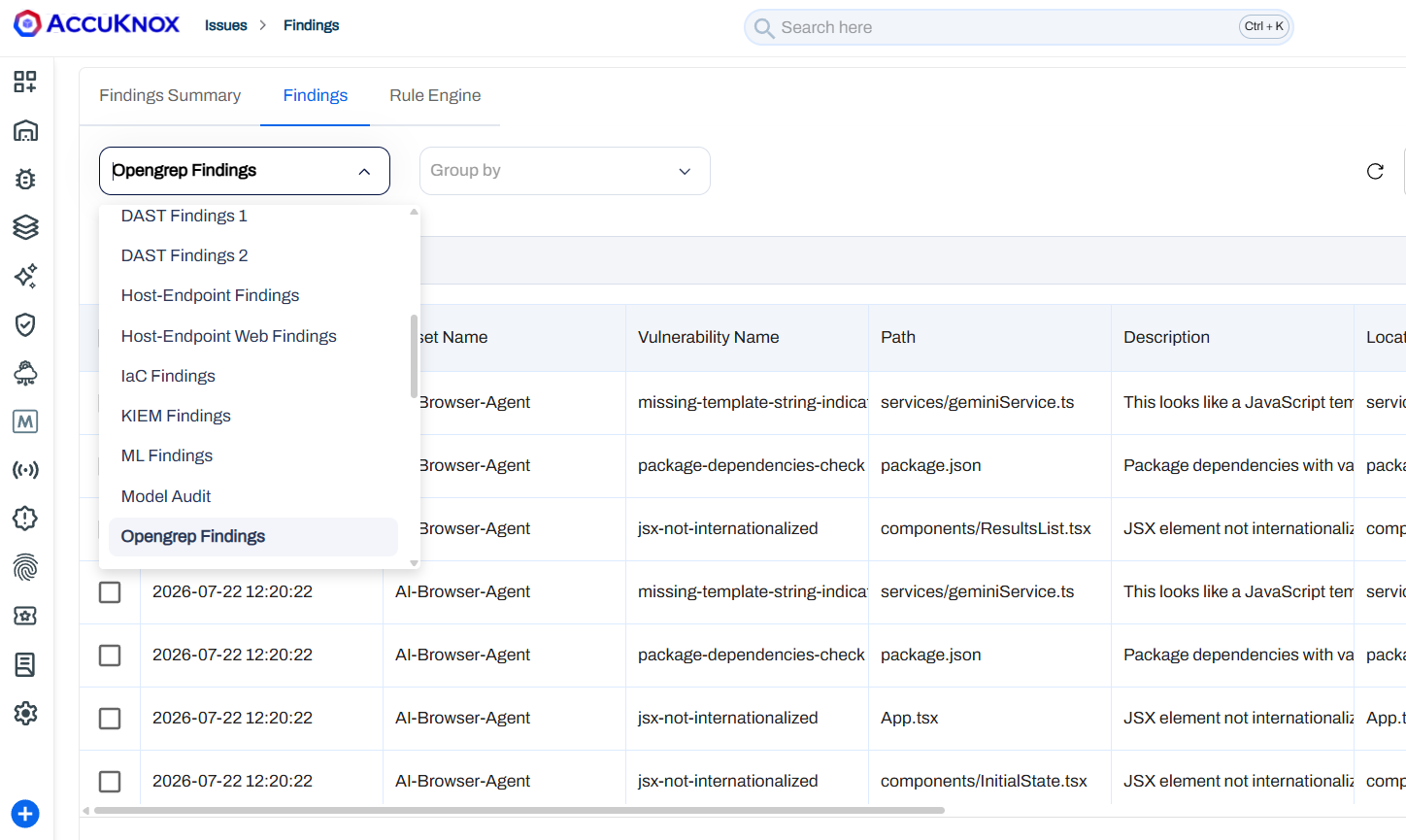Switch to Rule Engine tab

point(435,95)
